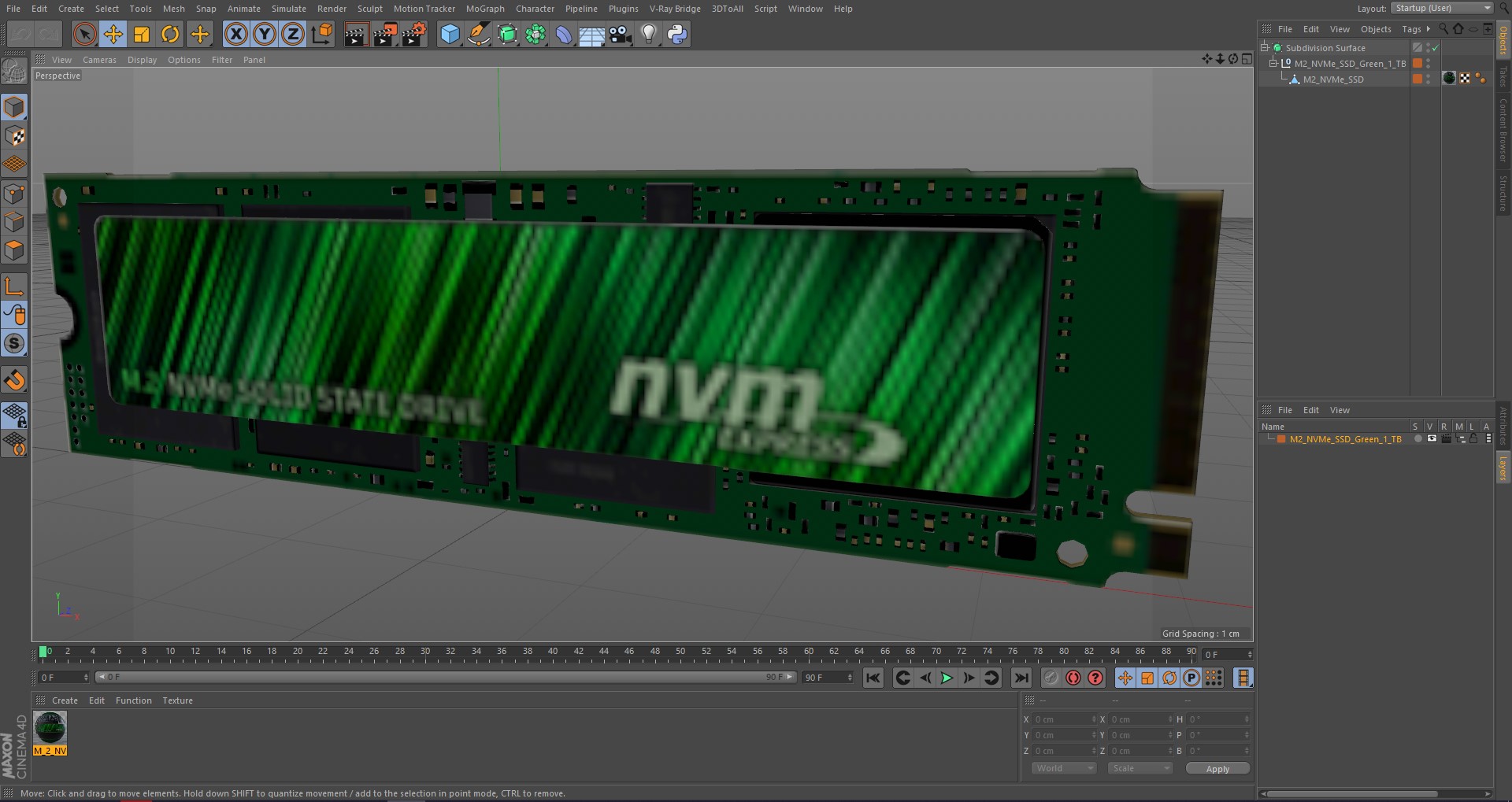1512x802 pixels.
Task: Click X position input field
Action: 1065,719
